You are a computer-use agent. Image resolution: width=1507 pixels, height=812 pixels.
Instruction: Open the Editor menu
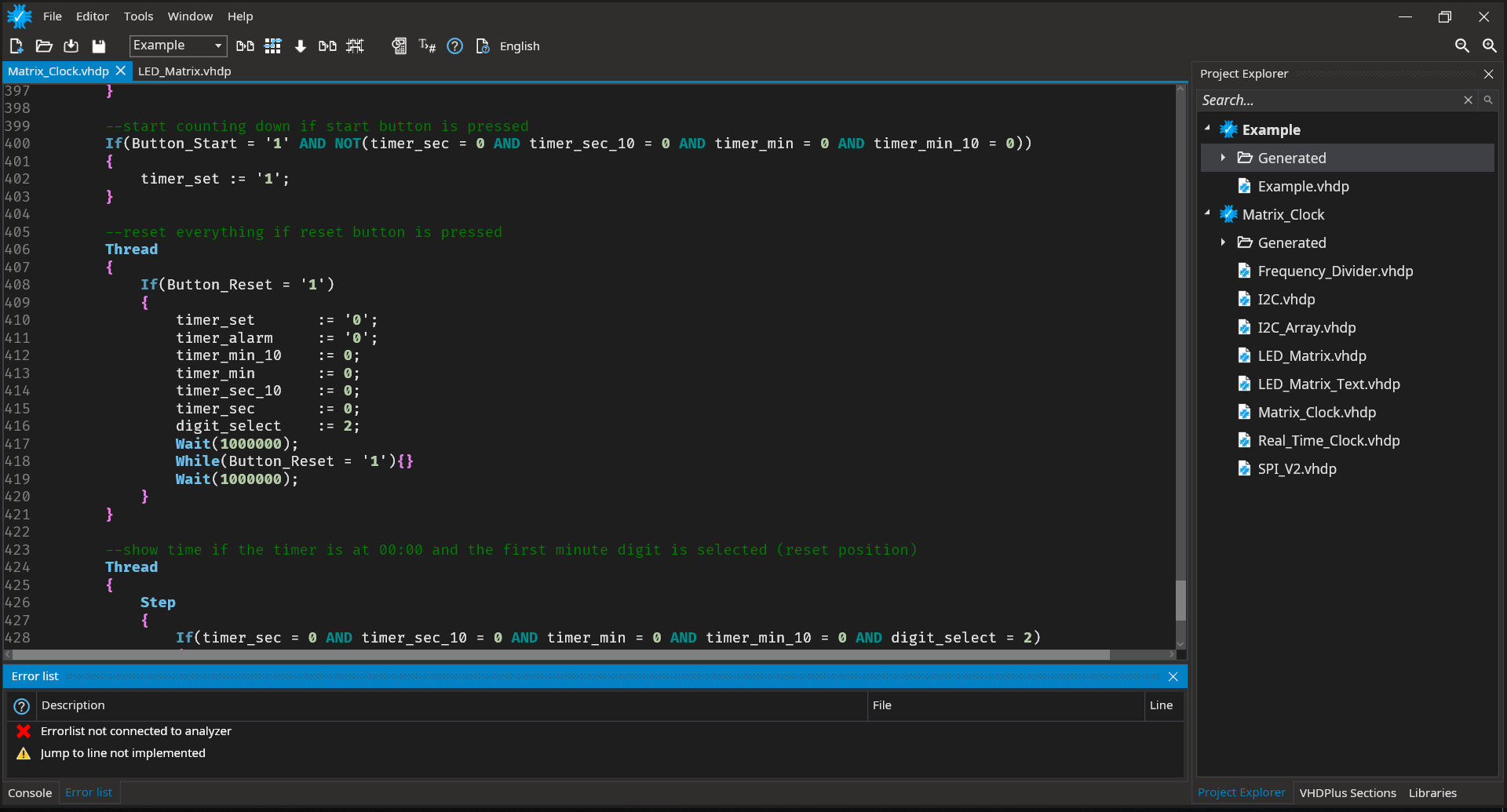[x=93, y=16]
